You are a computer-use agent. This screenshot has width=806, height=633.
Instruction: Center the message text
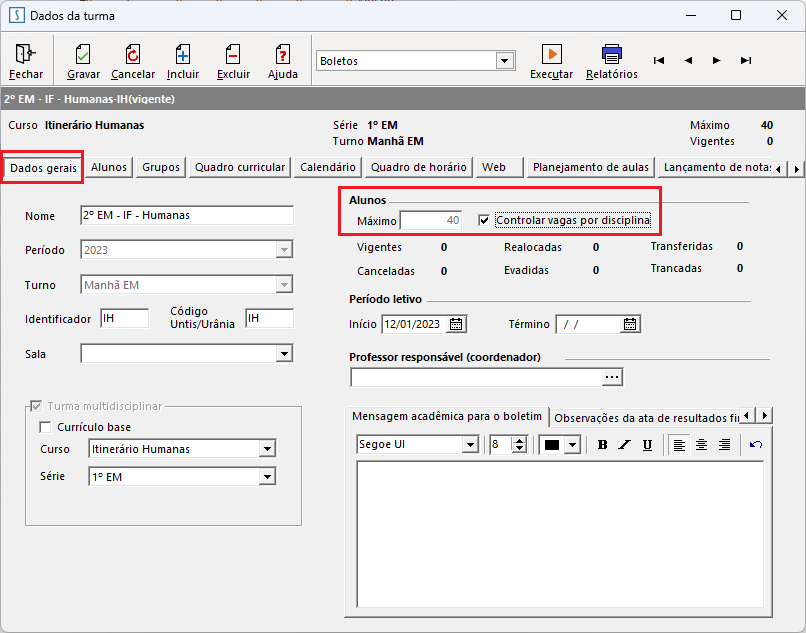(x=702, y=445)
